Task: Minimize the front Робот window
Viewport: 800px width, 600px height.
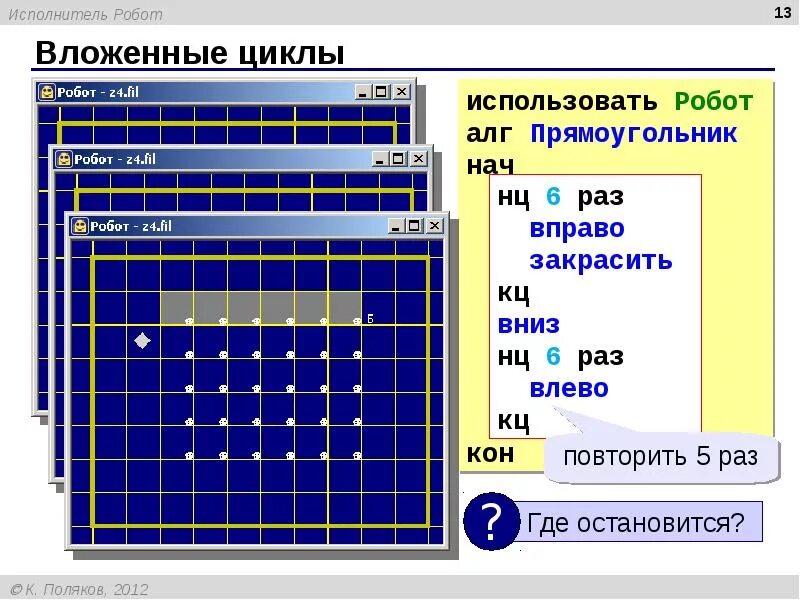Action: click(395, 226)
